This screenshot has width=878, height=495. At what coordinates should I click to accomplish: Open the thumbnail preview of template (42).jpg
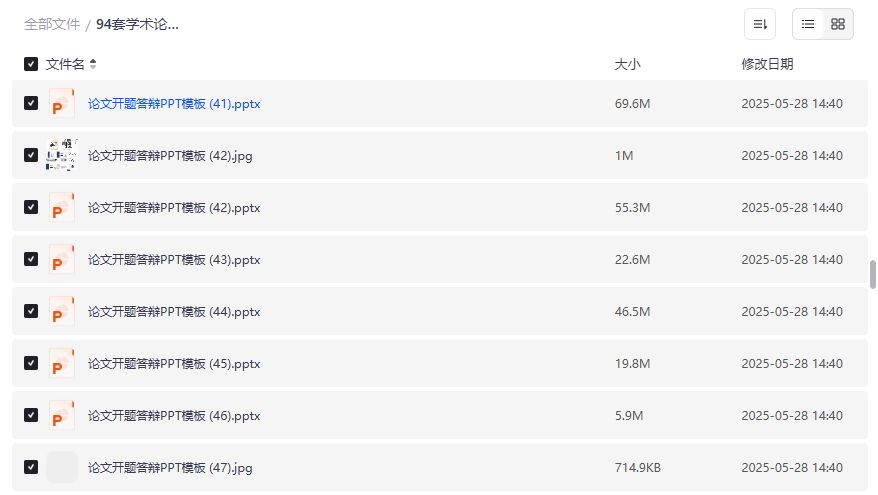(62, 156)
